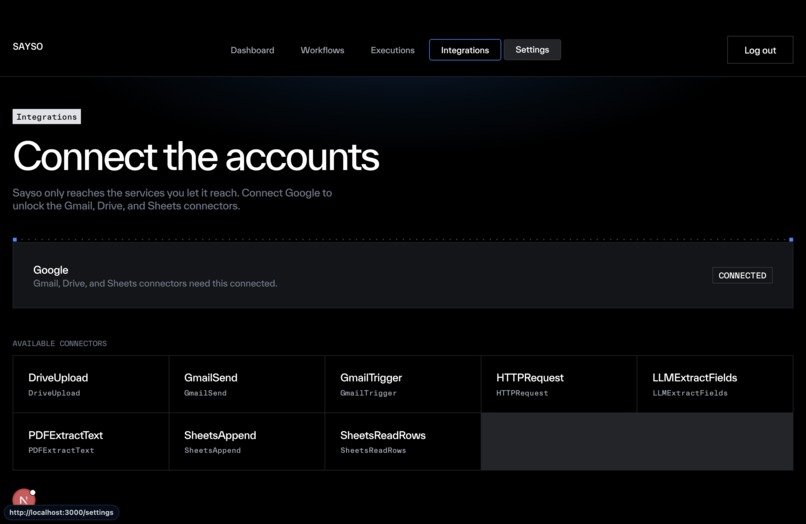Select the PDFExtractText connector card
Image resolution: width=806 pixels, height=524 pixels.
pyautogui.click(x=90, y=441)
